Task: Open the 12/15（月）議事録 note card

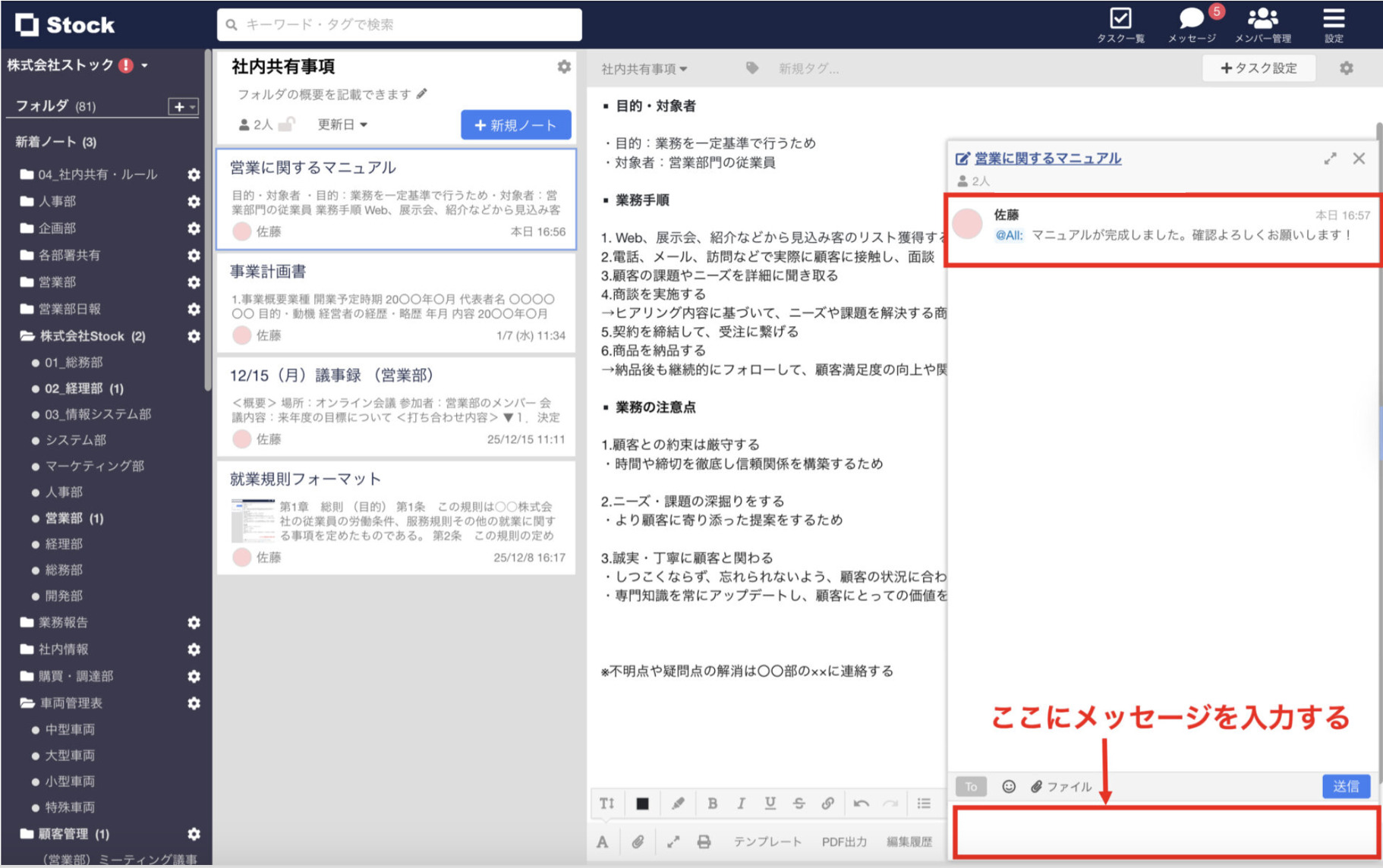Action: click(396, 407)
